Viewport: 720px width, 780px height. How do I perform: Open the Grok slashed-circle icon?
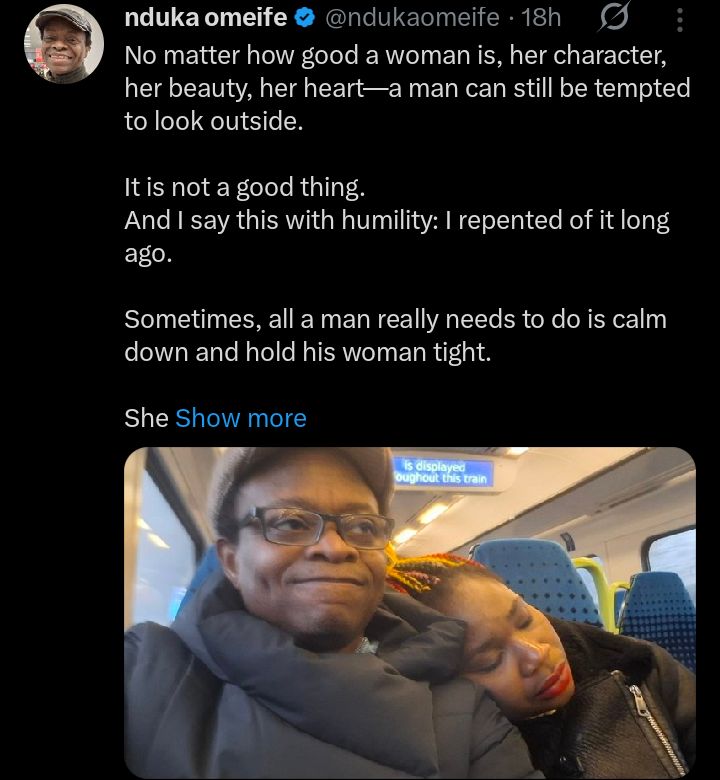[x=614, y=17]
